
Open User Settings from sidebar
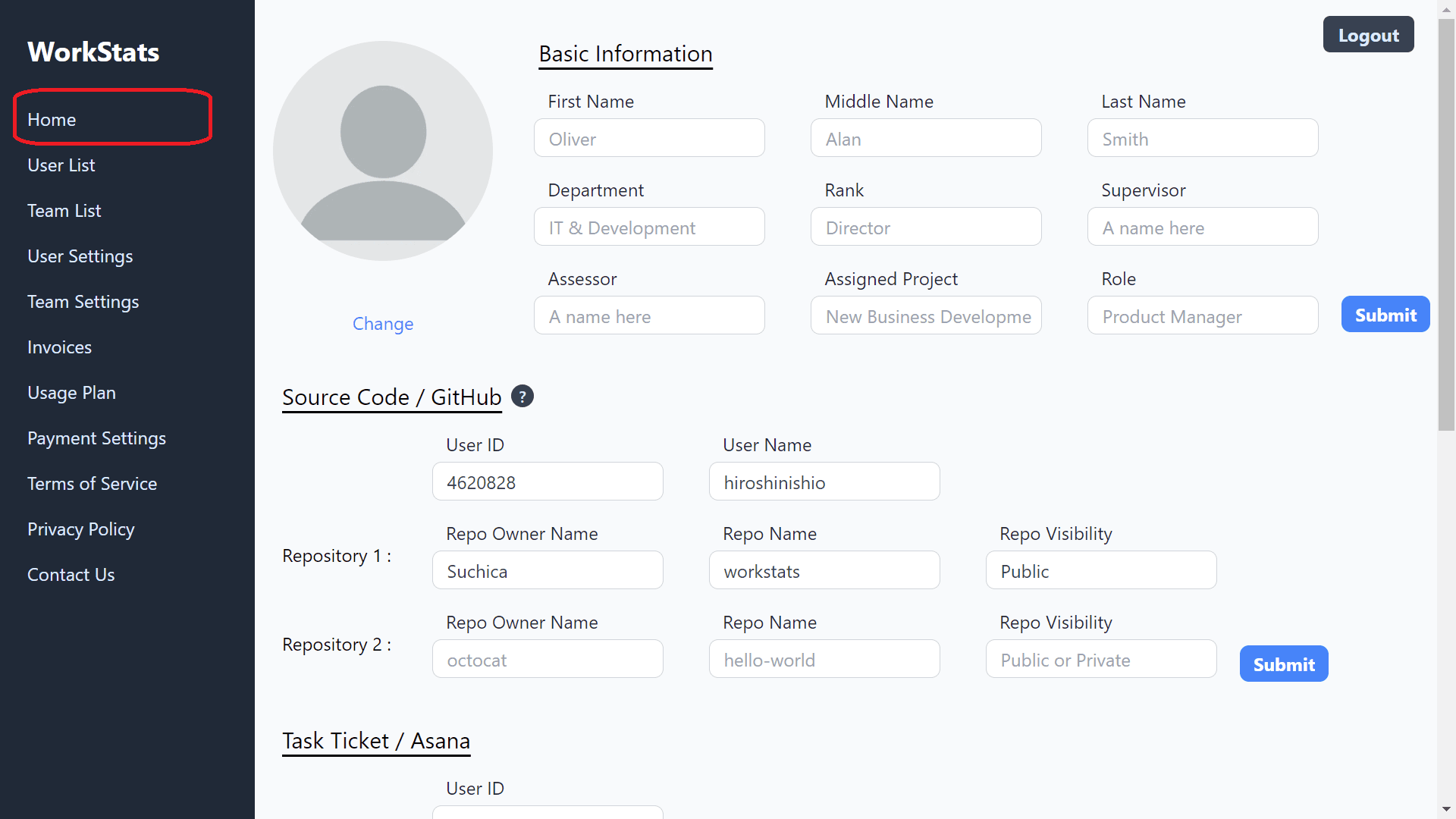tap(80, 256)
